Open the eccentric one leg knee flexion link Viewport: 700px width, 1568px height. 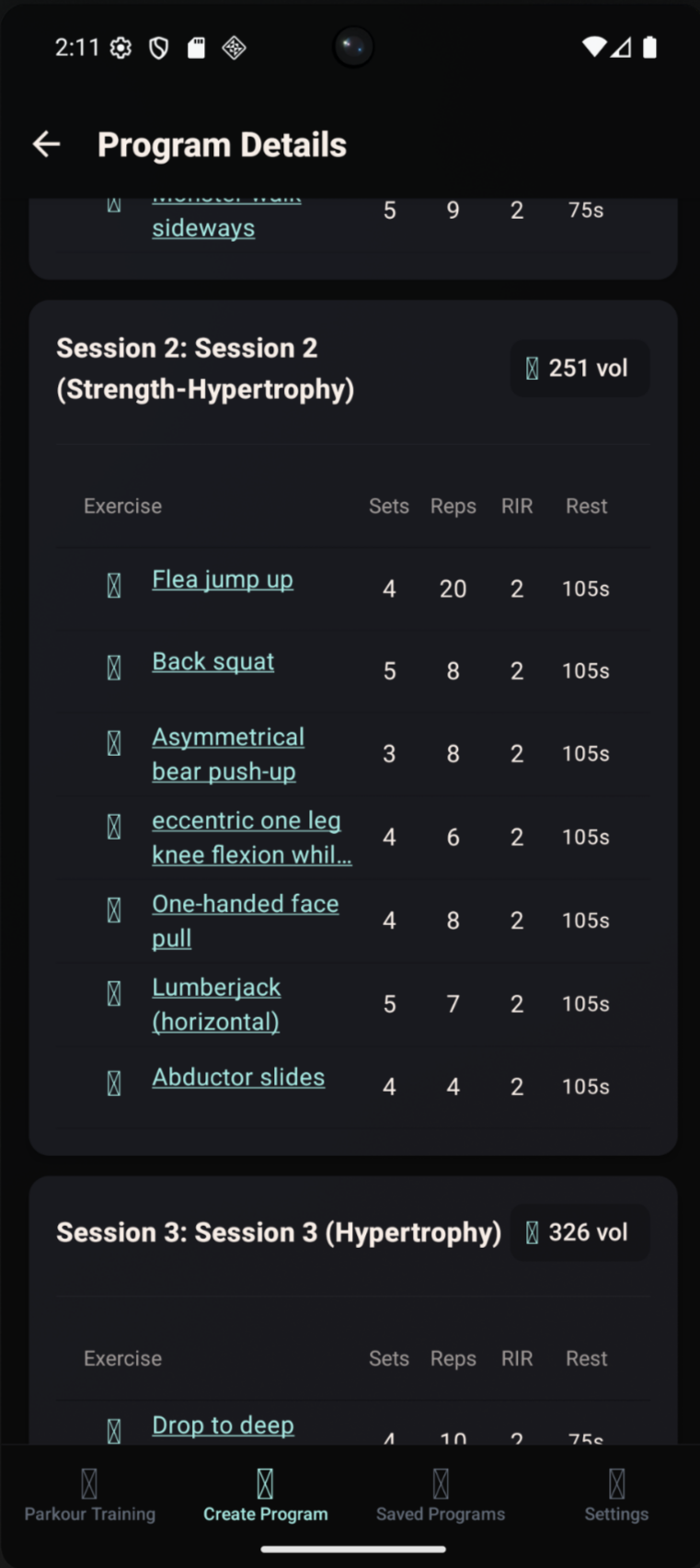pos(252,838)
